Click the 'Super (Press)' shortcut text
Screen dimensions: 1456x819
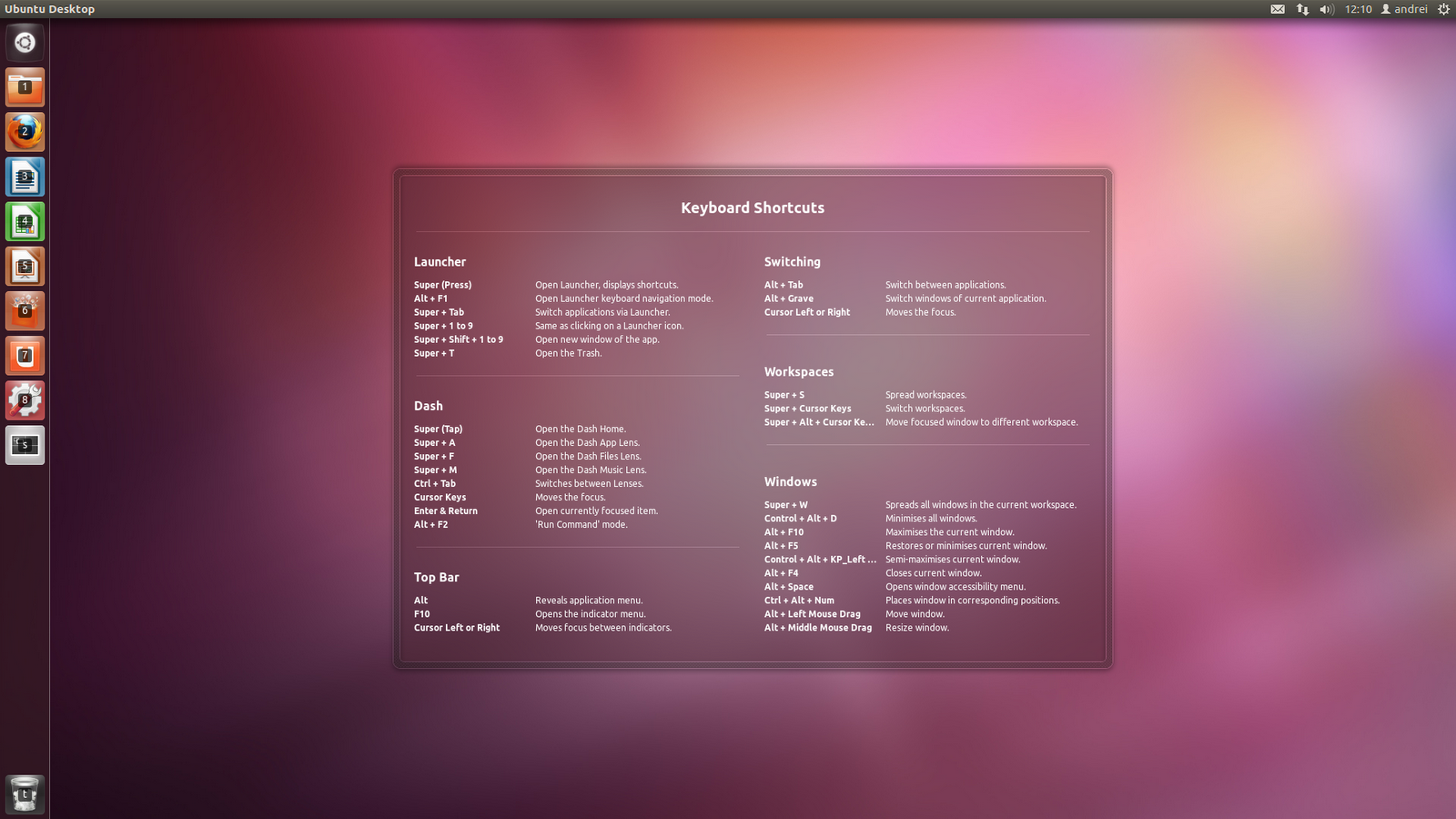443,285
